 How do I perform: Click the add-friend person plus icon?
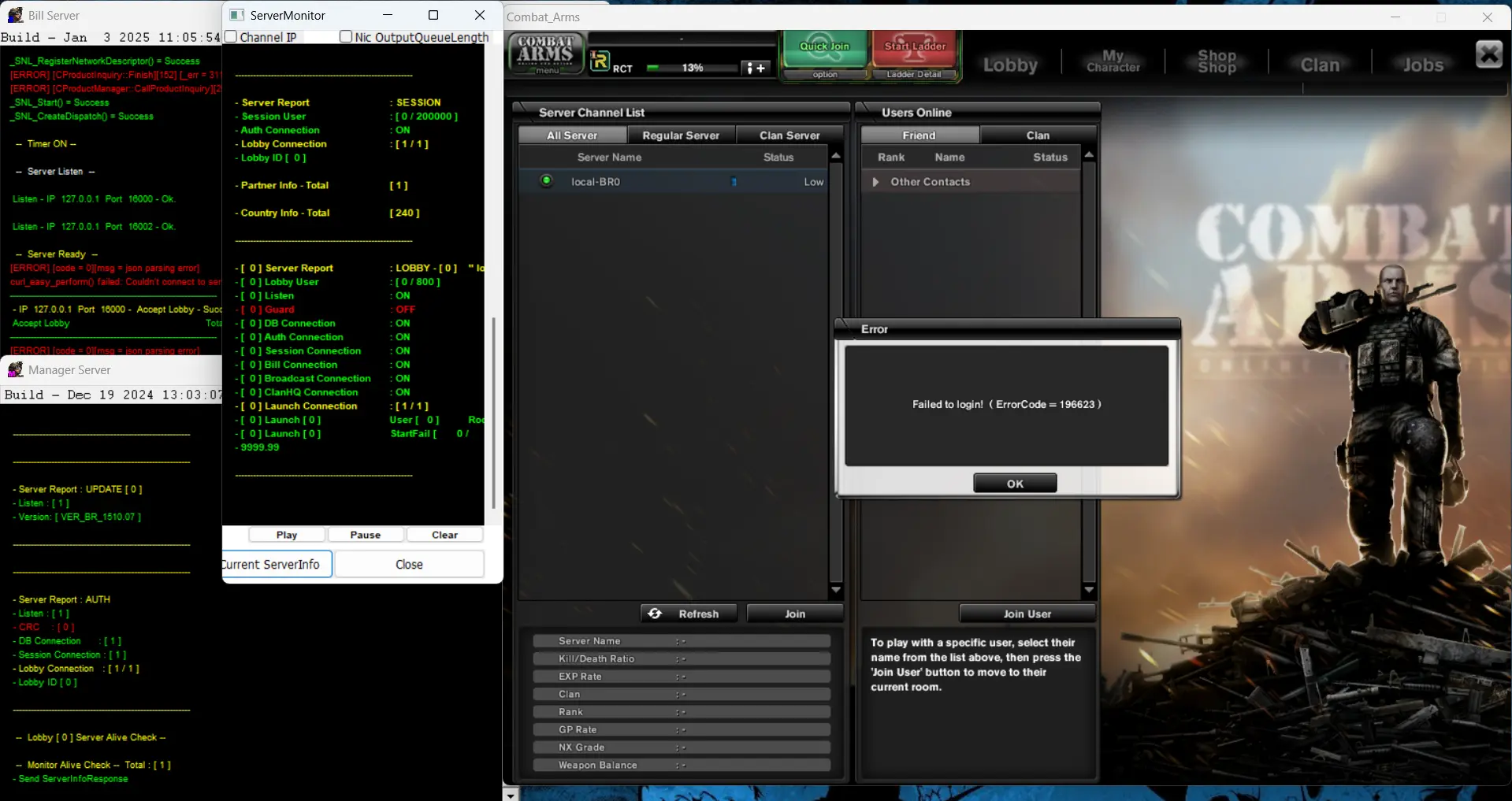(x=756, y=68)
